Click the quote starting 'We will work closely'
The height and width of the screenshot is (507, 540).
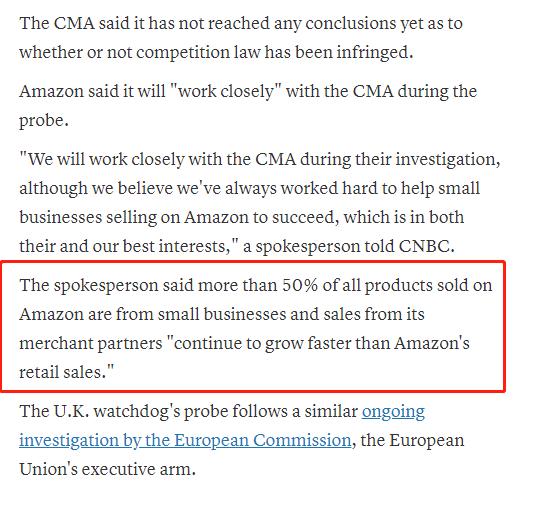(260, 203)
